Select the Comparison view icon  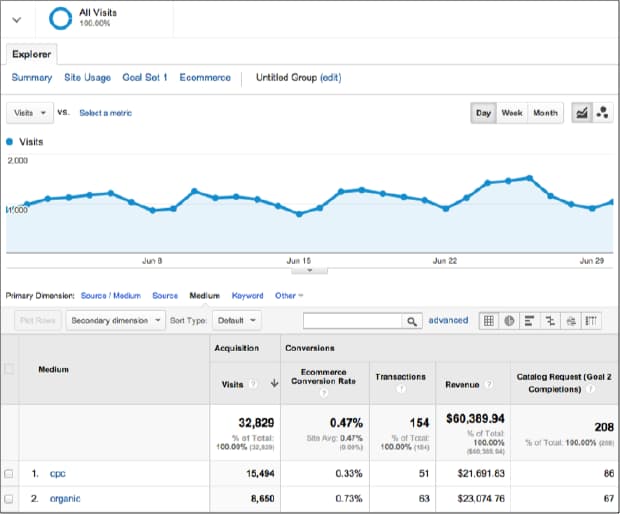[x=550, y=321]
